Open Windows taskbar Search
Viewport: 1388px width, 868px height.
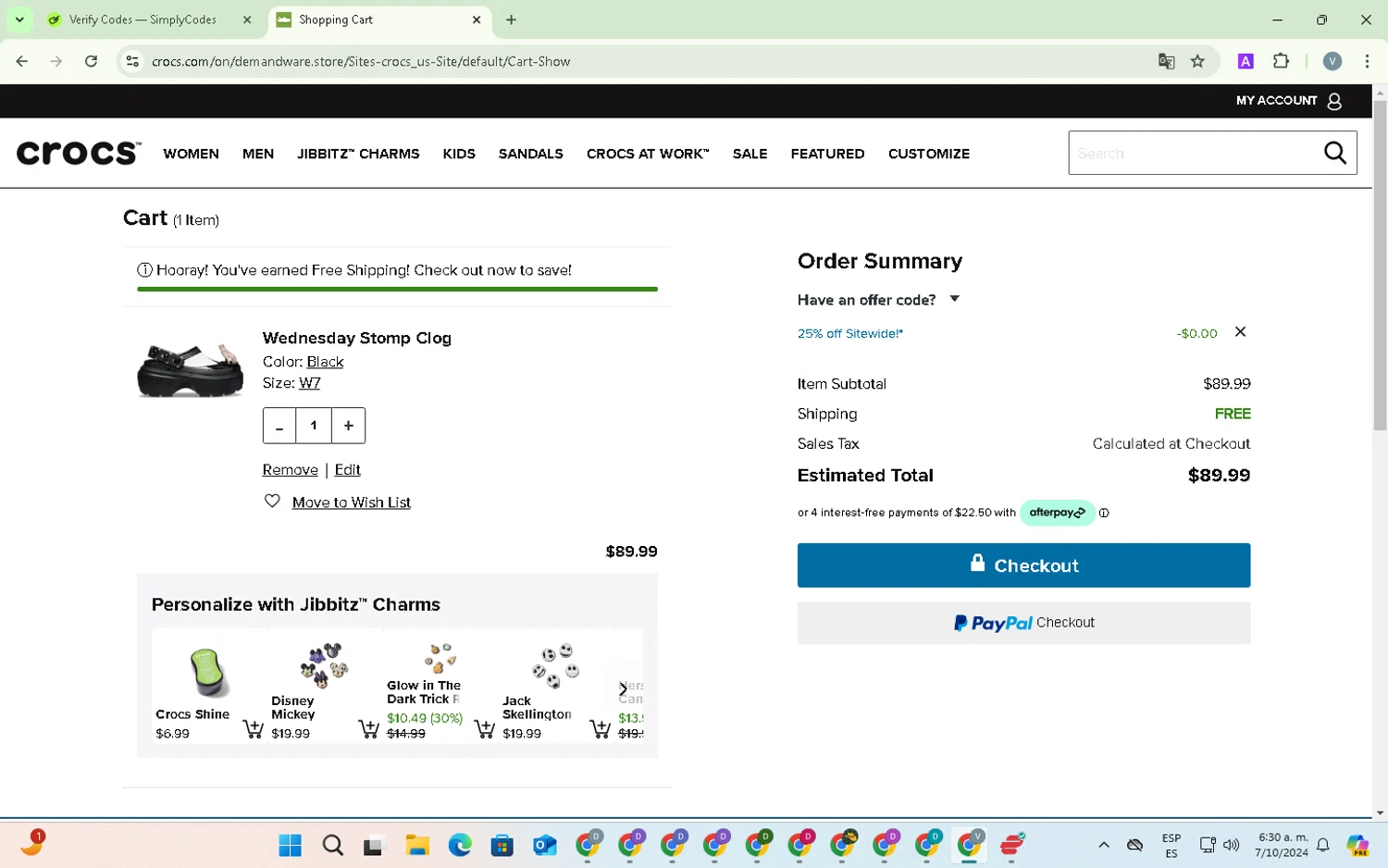(332, 845)
